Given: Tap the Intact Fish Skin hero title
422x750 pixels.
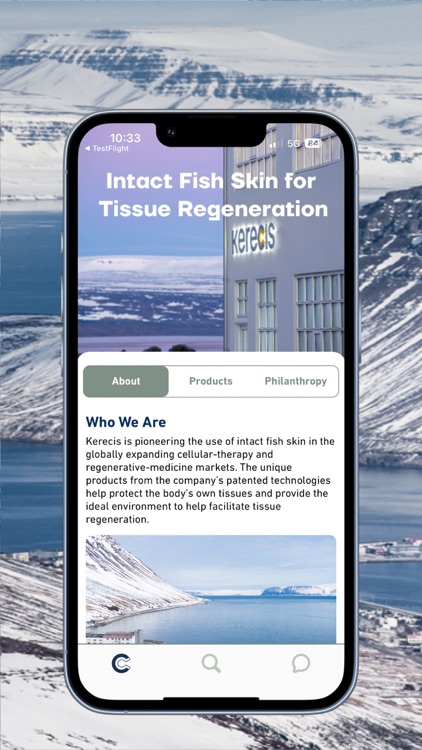Looking at the screenshot, I should pos(213,195).
